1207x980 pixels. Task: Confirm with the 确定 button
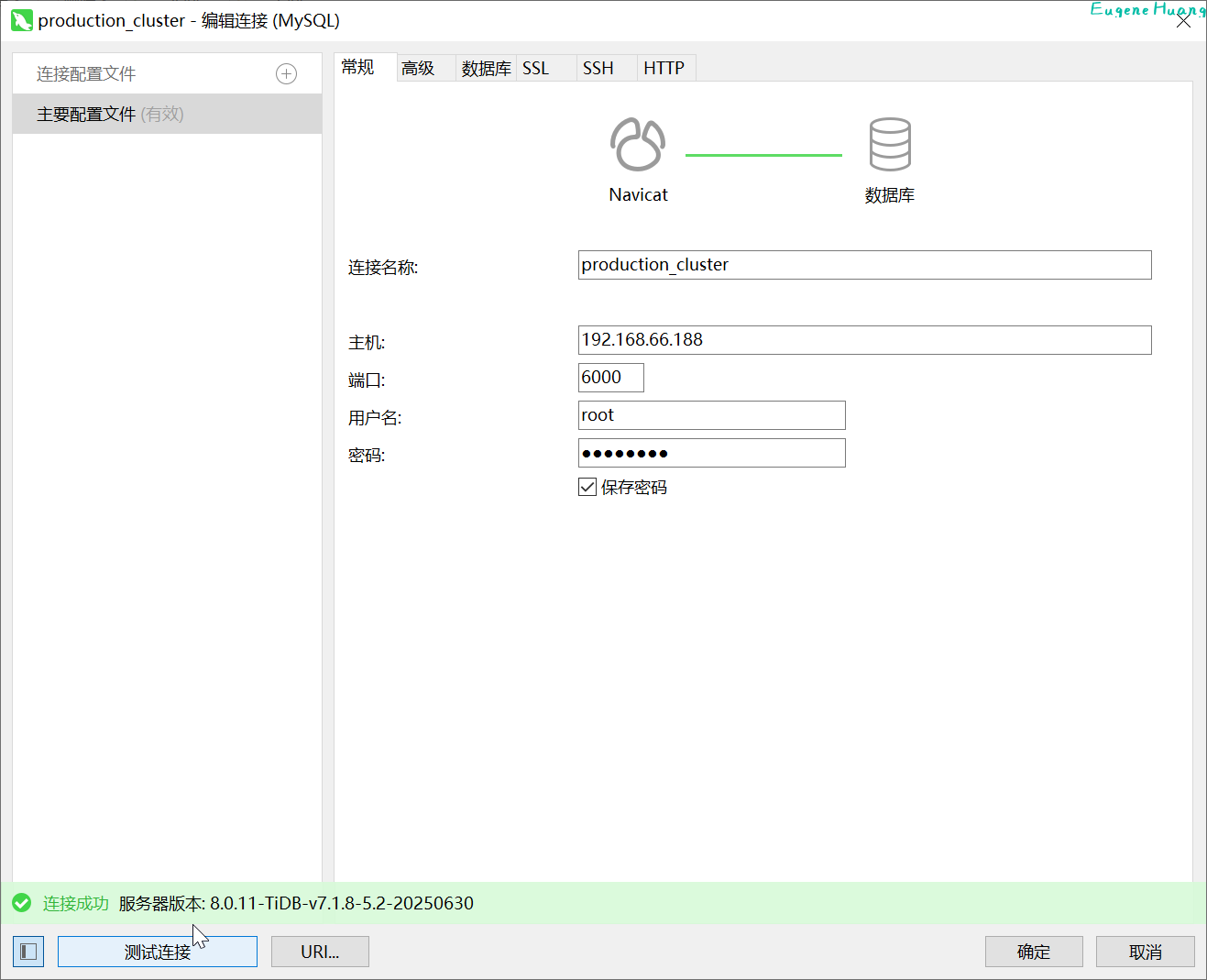point(1033,952)
